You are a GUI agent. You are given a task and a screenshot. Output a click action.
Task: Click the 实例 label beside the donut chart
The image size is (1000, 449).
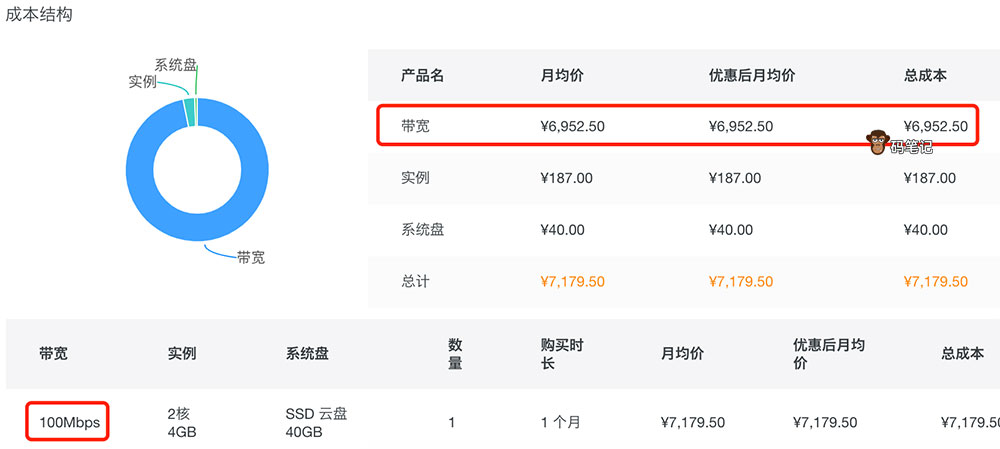(x=143, y=81)
